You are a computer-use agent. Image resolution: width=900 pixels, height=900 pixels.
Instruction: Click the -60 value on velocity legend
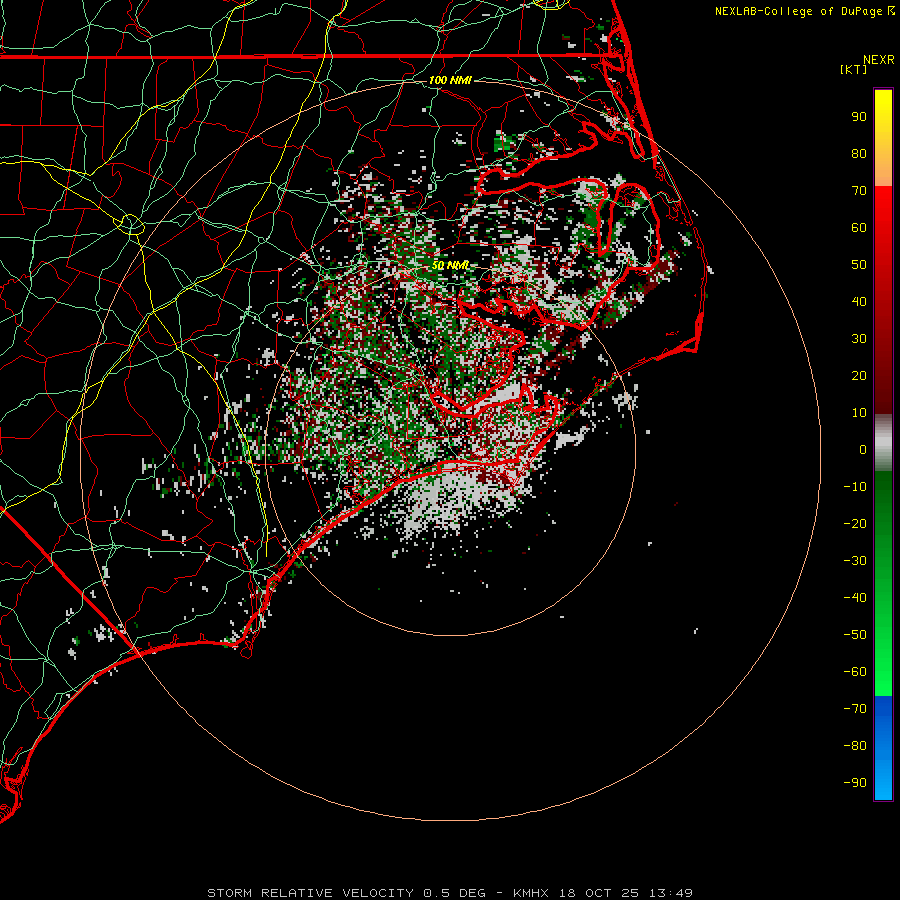click(x=855, y=672)
